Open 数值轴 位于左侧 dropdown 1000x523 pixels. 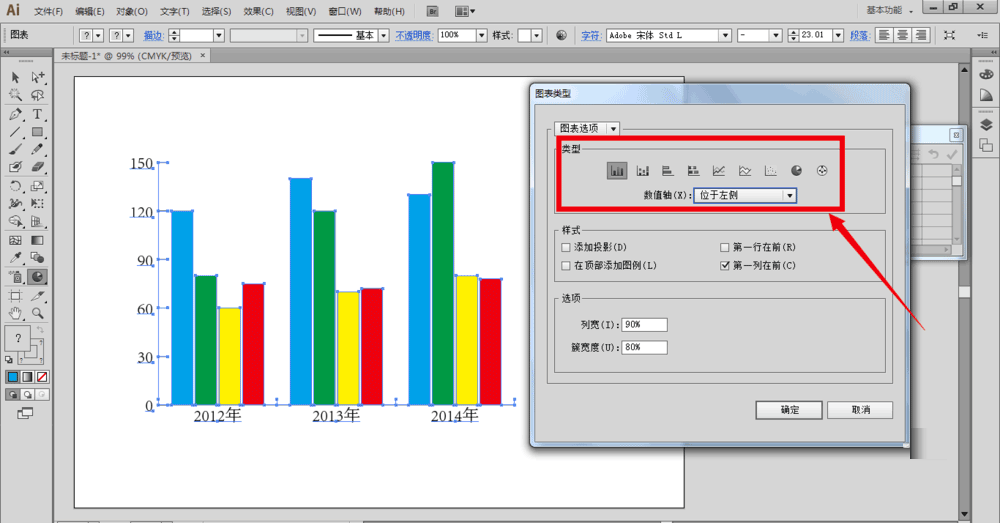[x=745, y=195]
